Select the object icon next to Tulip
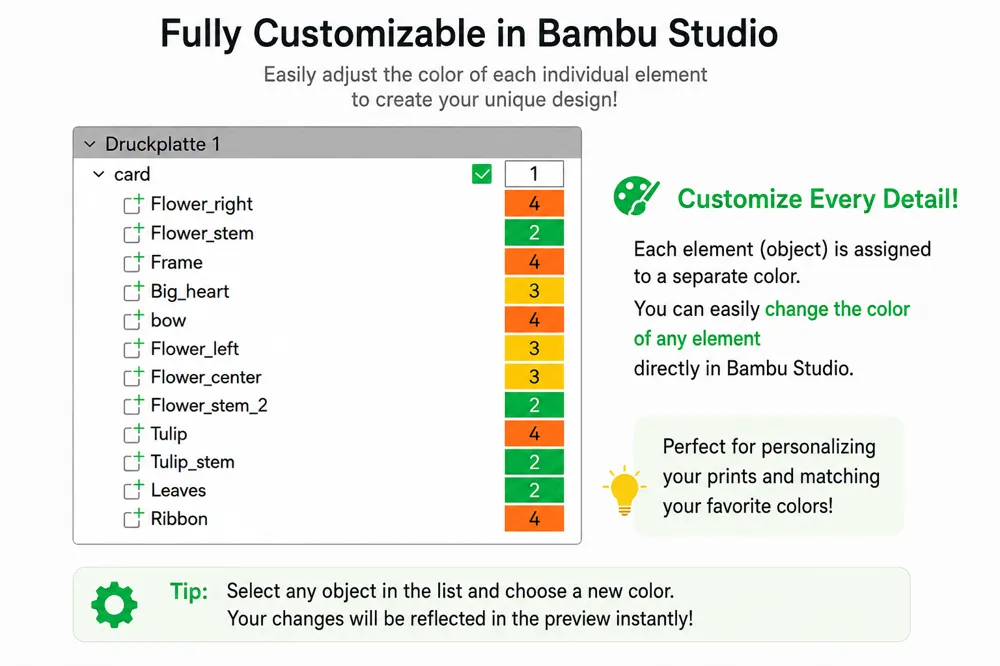This screenshot has width=1000, height=666. (x=133, y=433)
